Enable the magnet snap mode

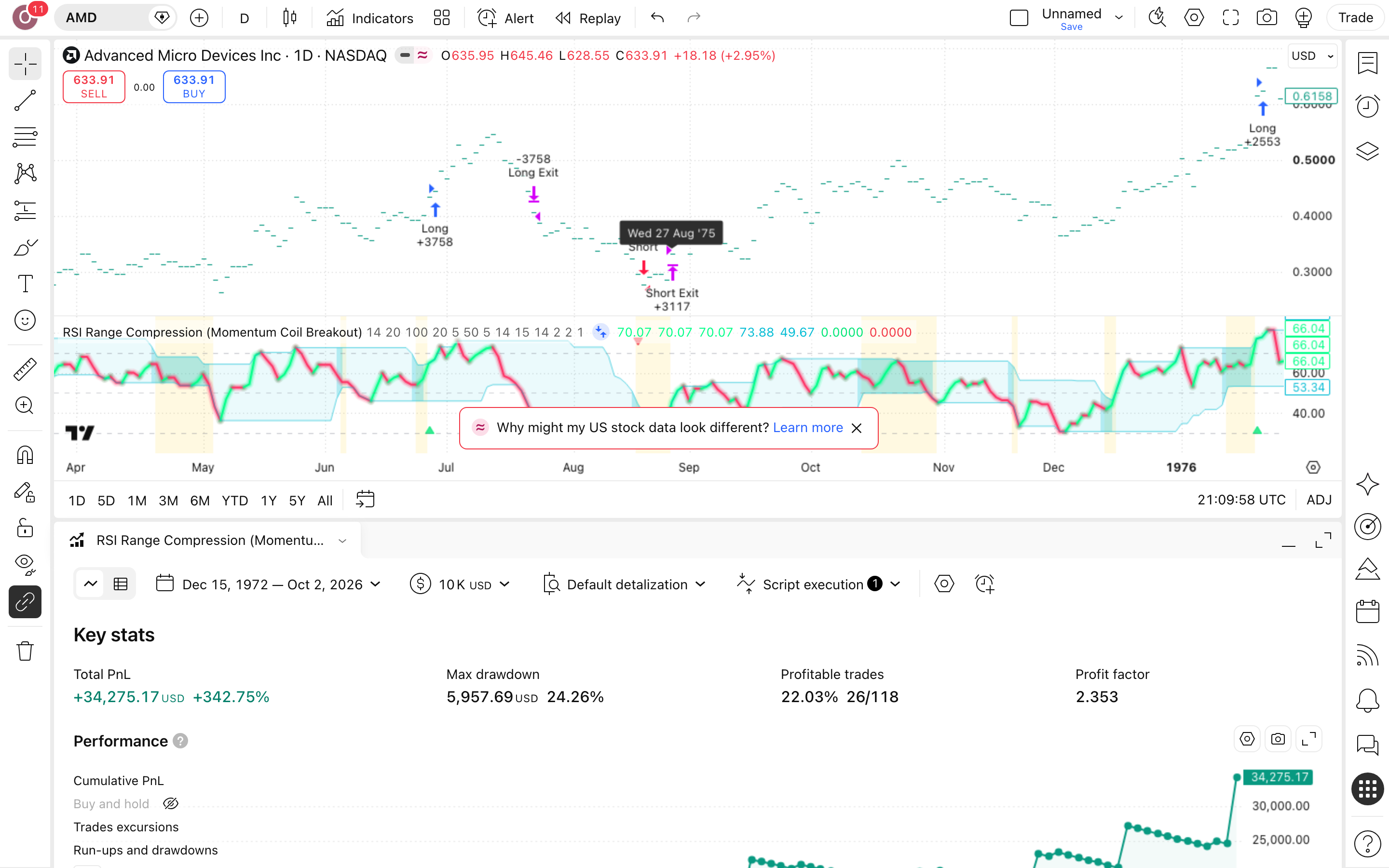[x=25, y=455]
